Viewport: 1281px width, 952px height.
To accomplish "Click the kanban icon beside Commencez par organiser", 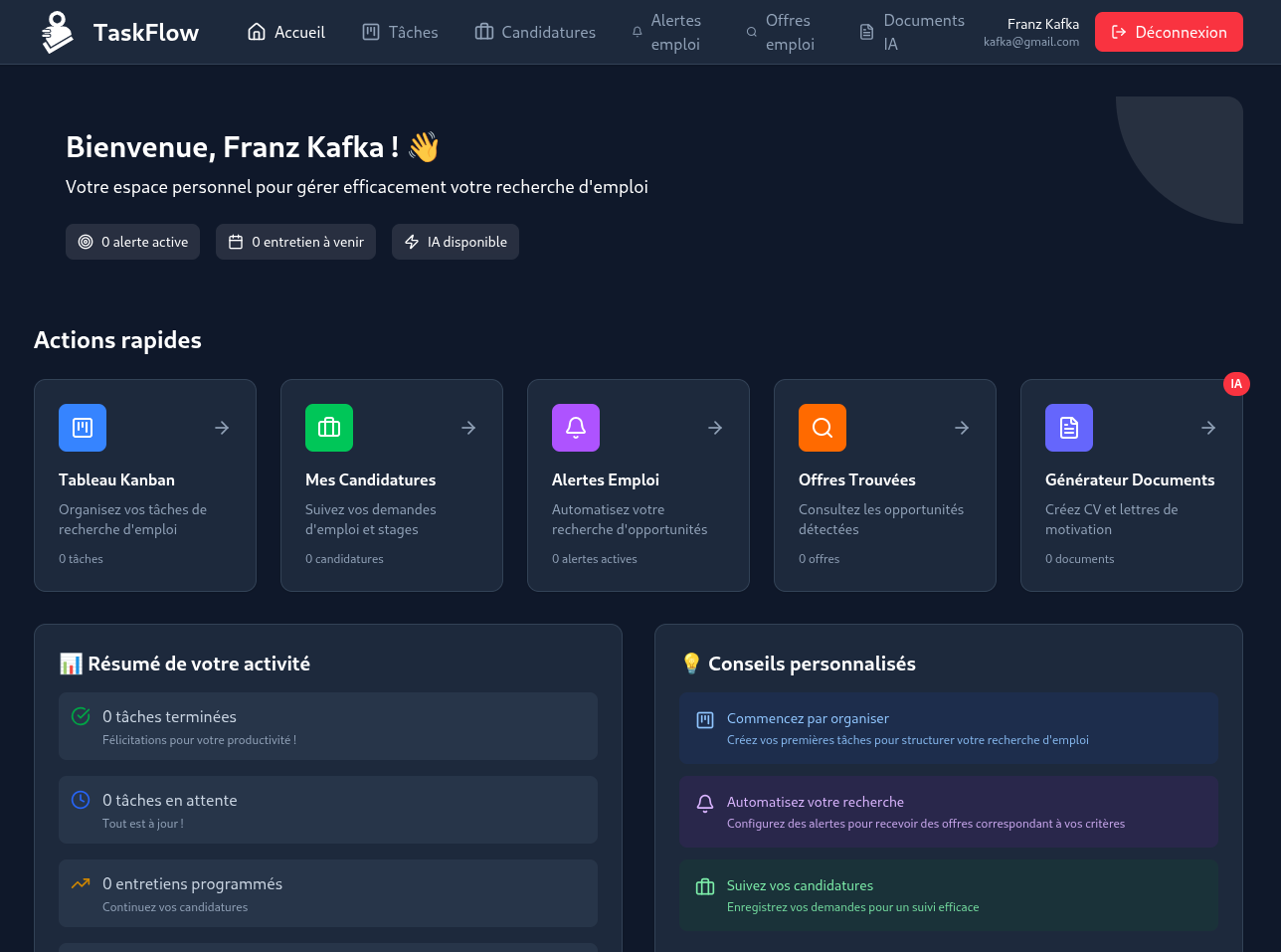I will (705, 720).
